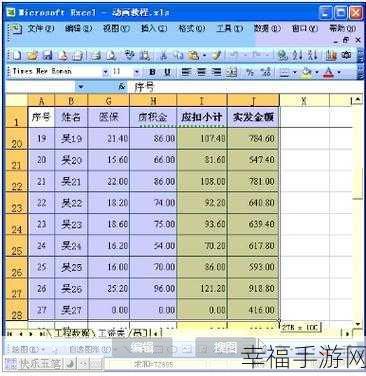Click the Increase Decimal icon
Viewport: 366px width, 376px height.
tap(266, 72)
